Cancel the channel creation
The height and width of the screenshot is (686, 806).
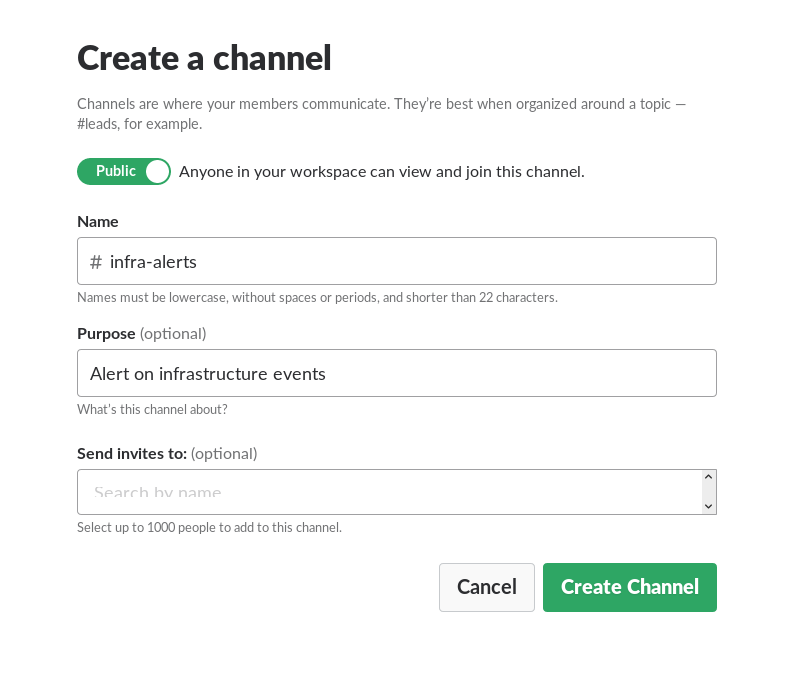tap(486, 587)
